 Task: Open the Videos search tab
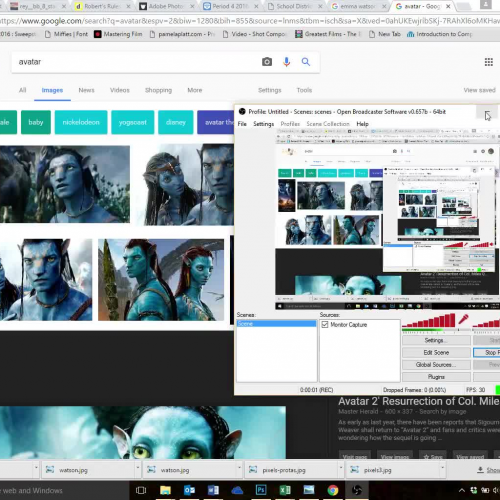pos(120,90)
